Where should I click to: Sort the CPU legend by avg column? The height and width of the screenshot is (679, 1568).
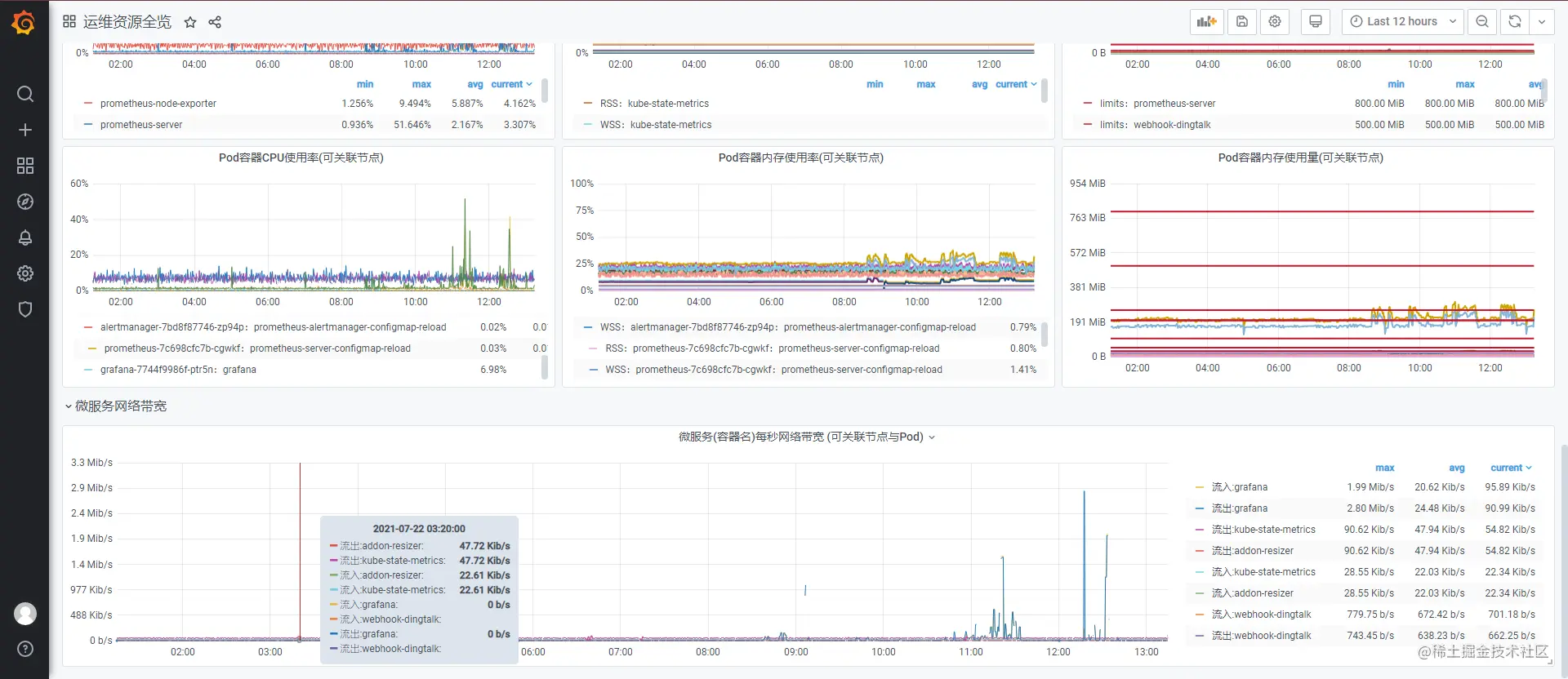(x=475, y=85)
